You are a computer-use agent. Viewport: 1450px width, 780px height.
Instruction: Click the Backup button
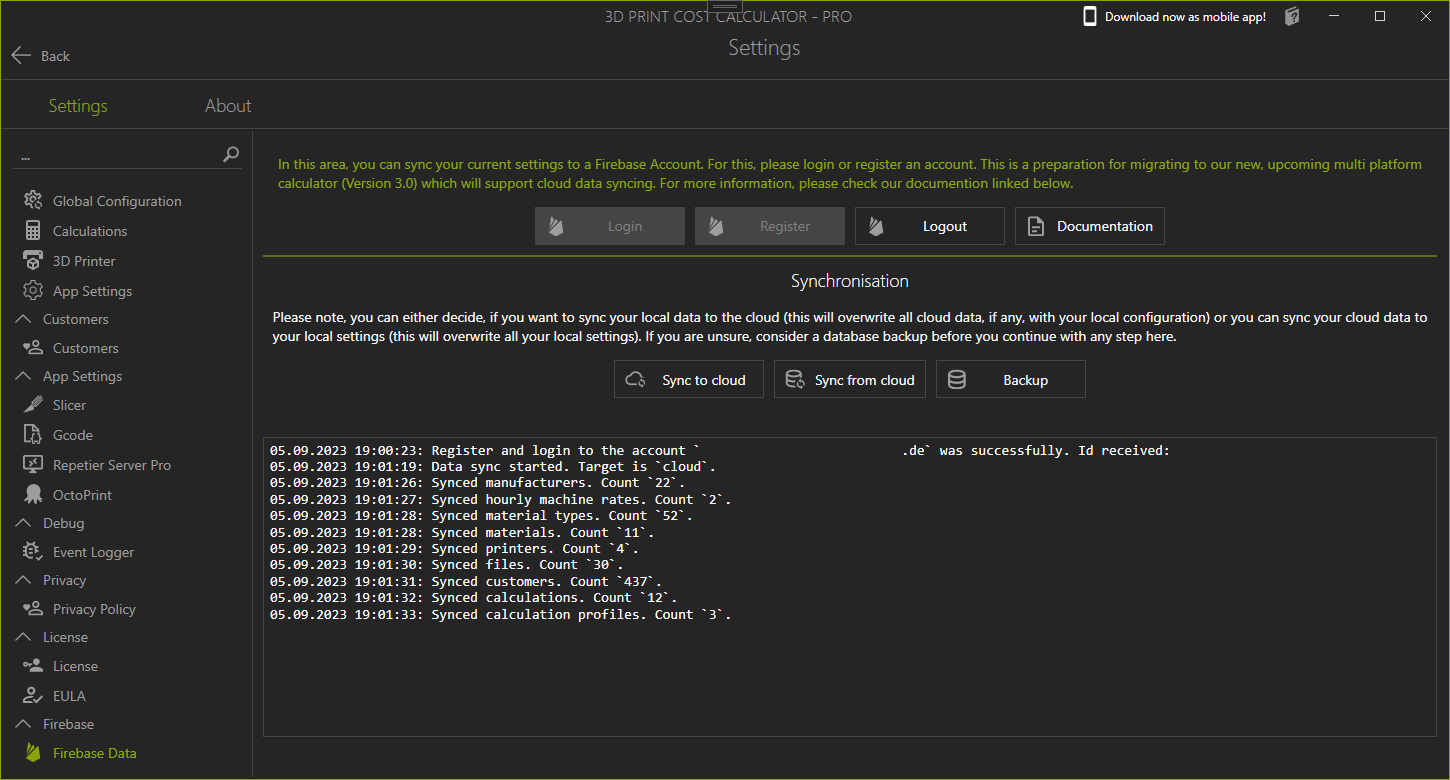point(1011,380)
